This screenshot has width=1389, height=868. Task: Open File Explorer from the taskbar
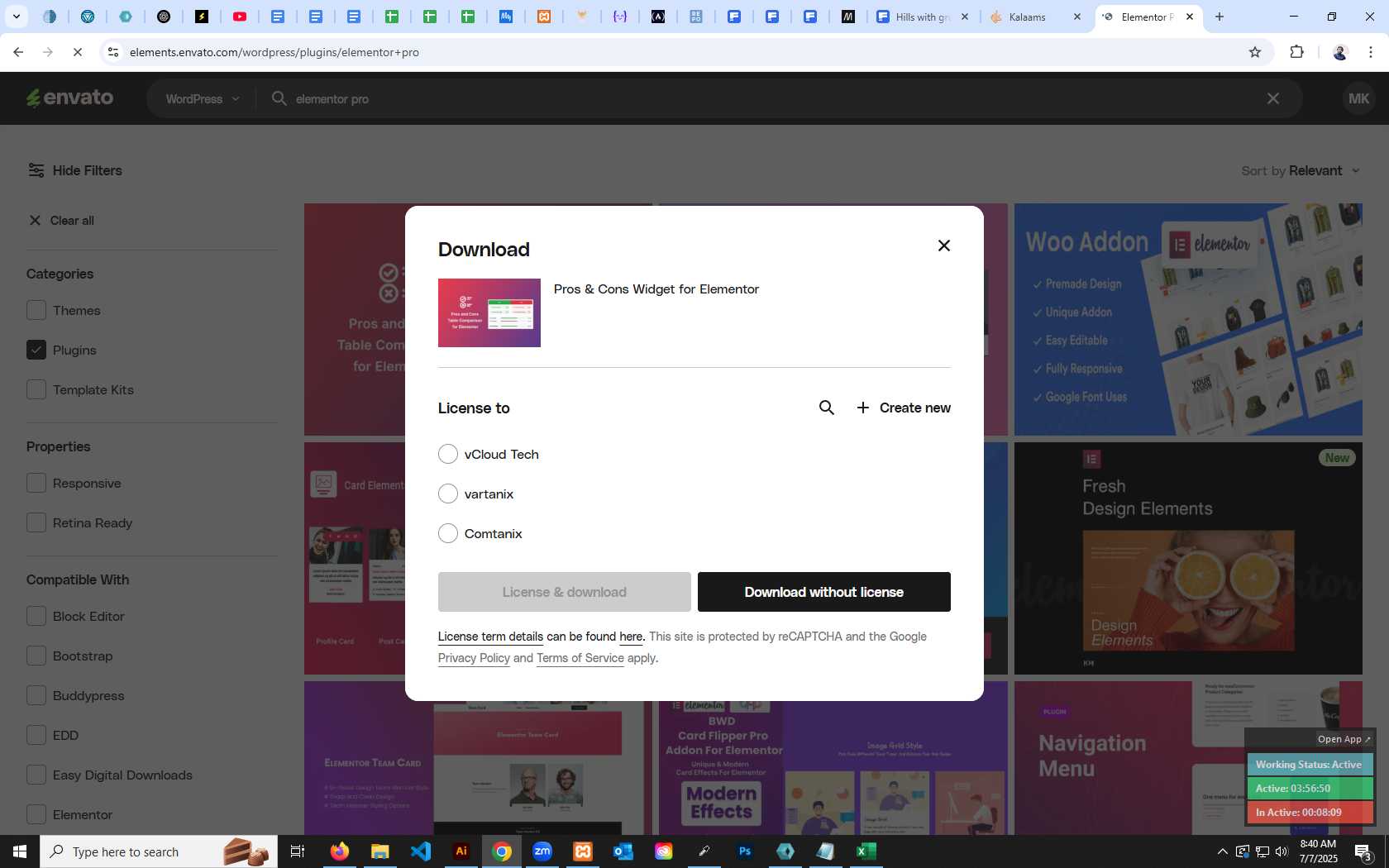tap(379, 851)
